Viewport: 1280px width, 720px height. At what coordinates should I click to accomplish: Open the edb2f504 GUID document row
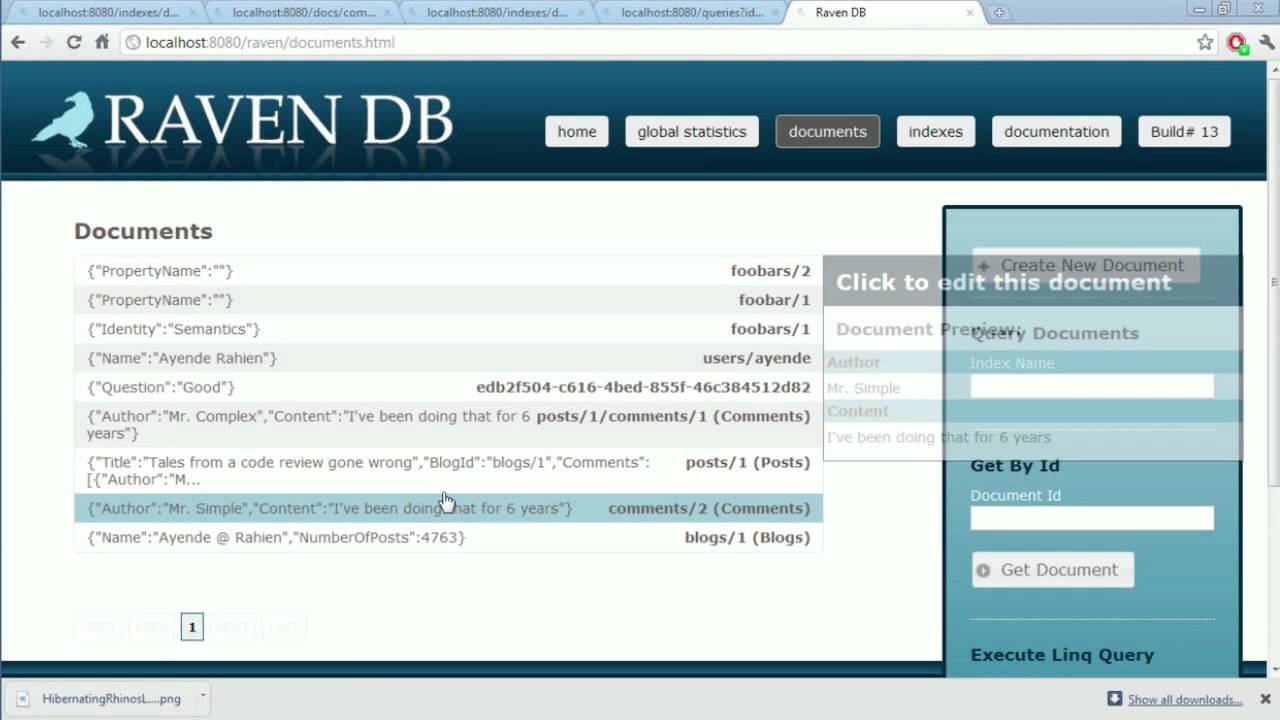pyautogui.click(x=448, y=387)
